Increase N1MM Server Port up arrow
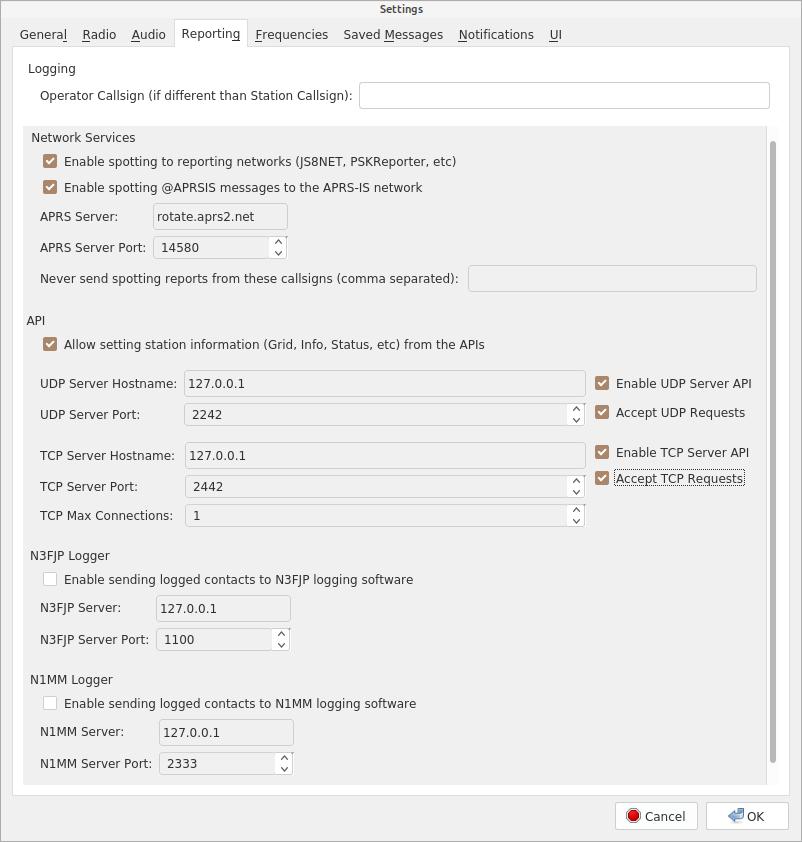Image resolution: width=802 pixels, height=842 pixels. coord(285,758)
